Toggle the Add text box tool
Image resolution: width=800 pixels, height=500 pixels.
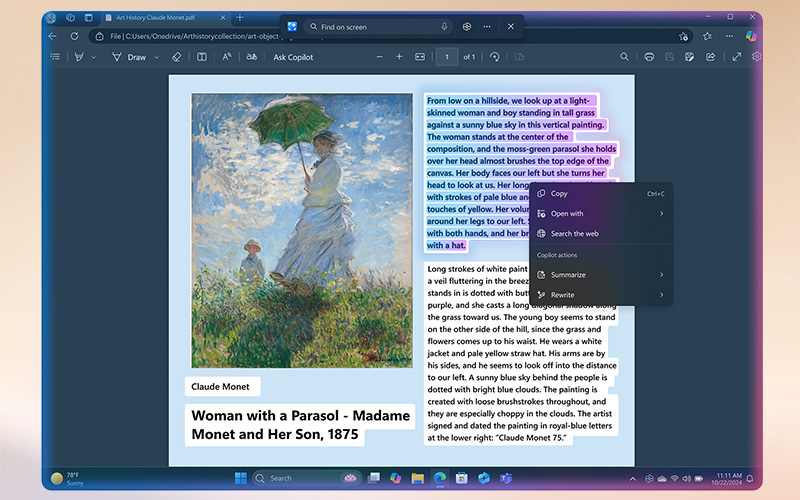[x=202, y=57]
